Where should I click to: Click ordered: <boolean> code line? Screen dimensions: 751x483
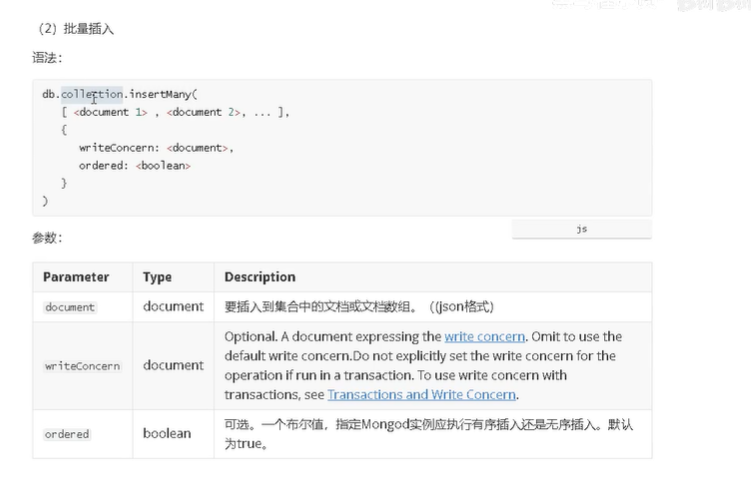click(135, 166)
